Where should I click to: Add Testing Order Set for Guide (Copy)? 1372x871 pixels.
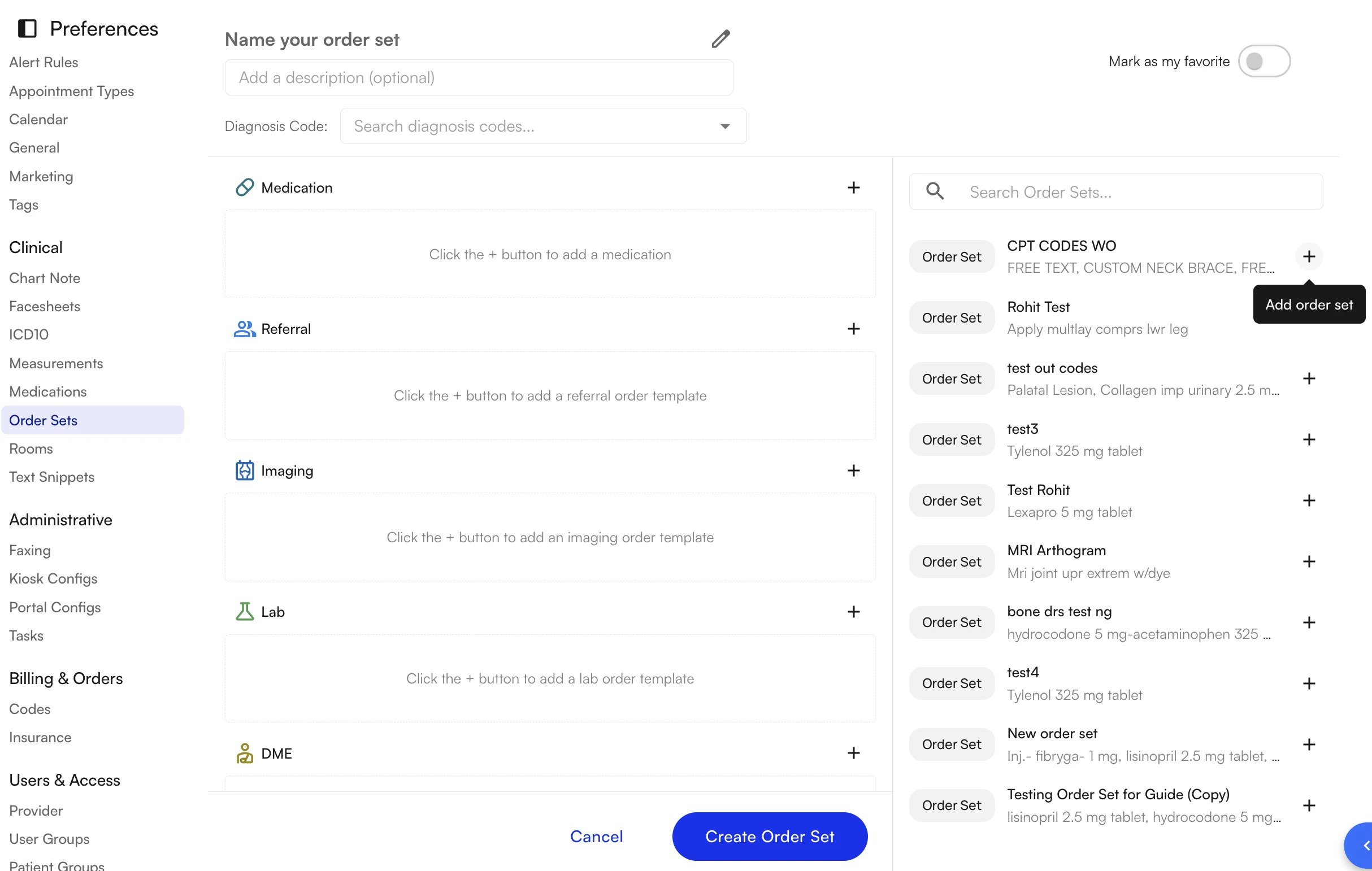tap(1309, 805)
